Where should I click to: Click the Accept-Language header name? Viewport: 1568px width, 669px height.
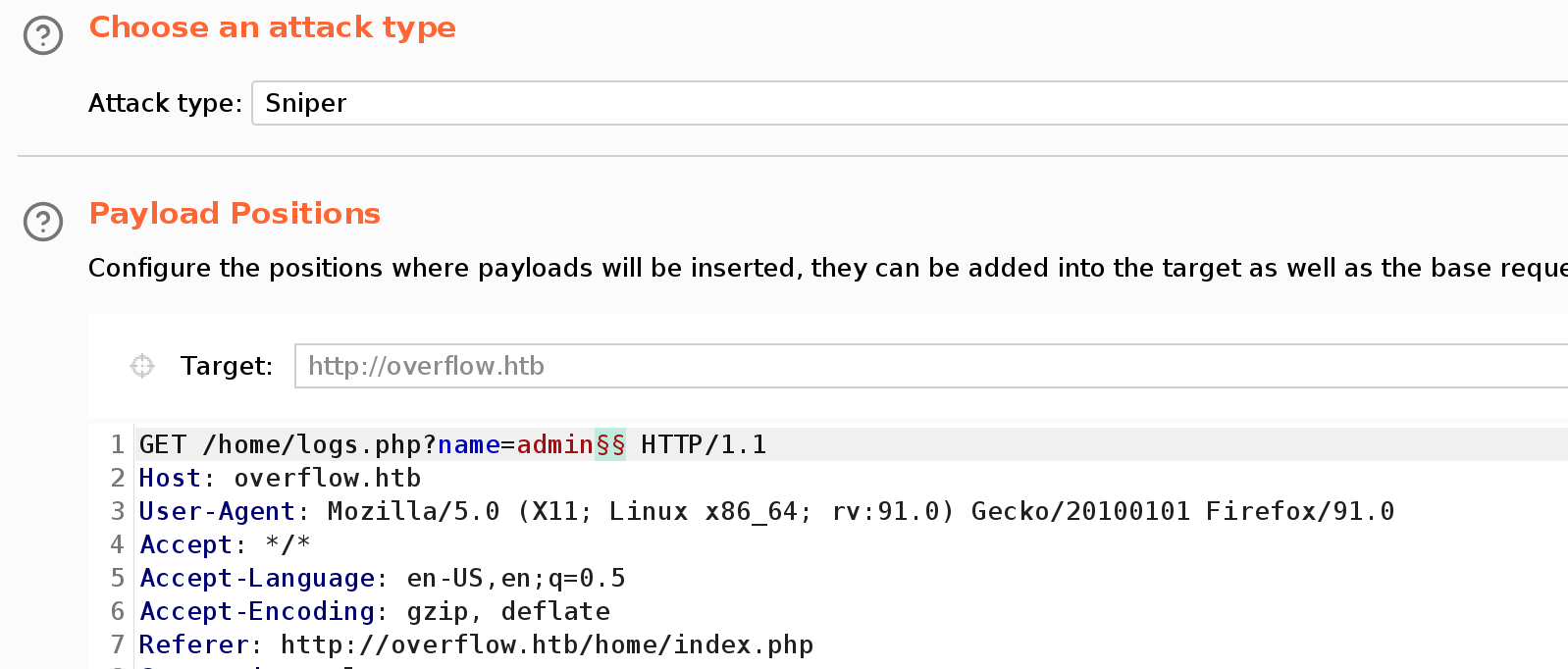tap(256, 579)
